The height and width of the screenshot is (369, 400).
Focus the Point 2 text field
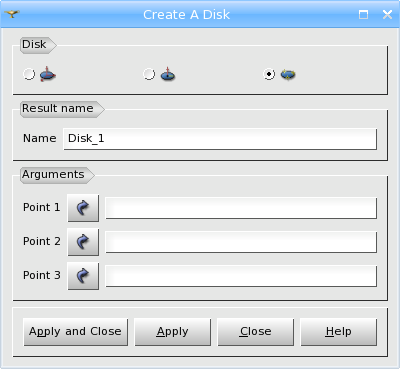[x=241, y=242]
